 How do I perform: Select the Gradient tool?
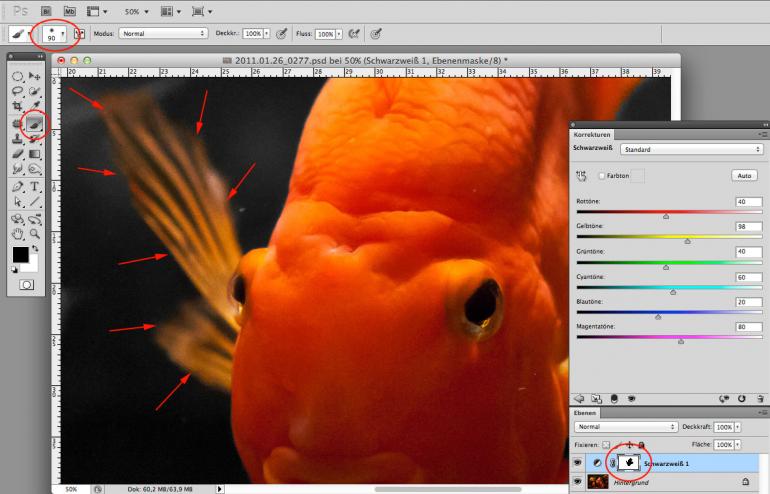(x=34, y=154)
